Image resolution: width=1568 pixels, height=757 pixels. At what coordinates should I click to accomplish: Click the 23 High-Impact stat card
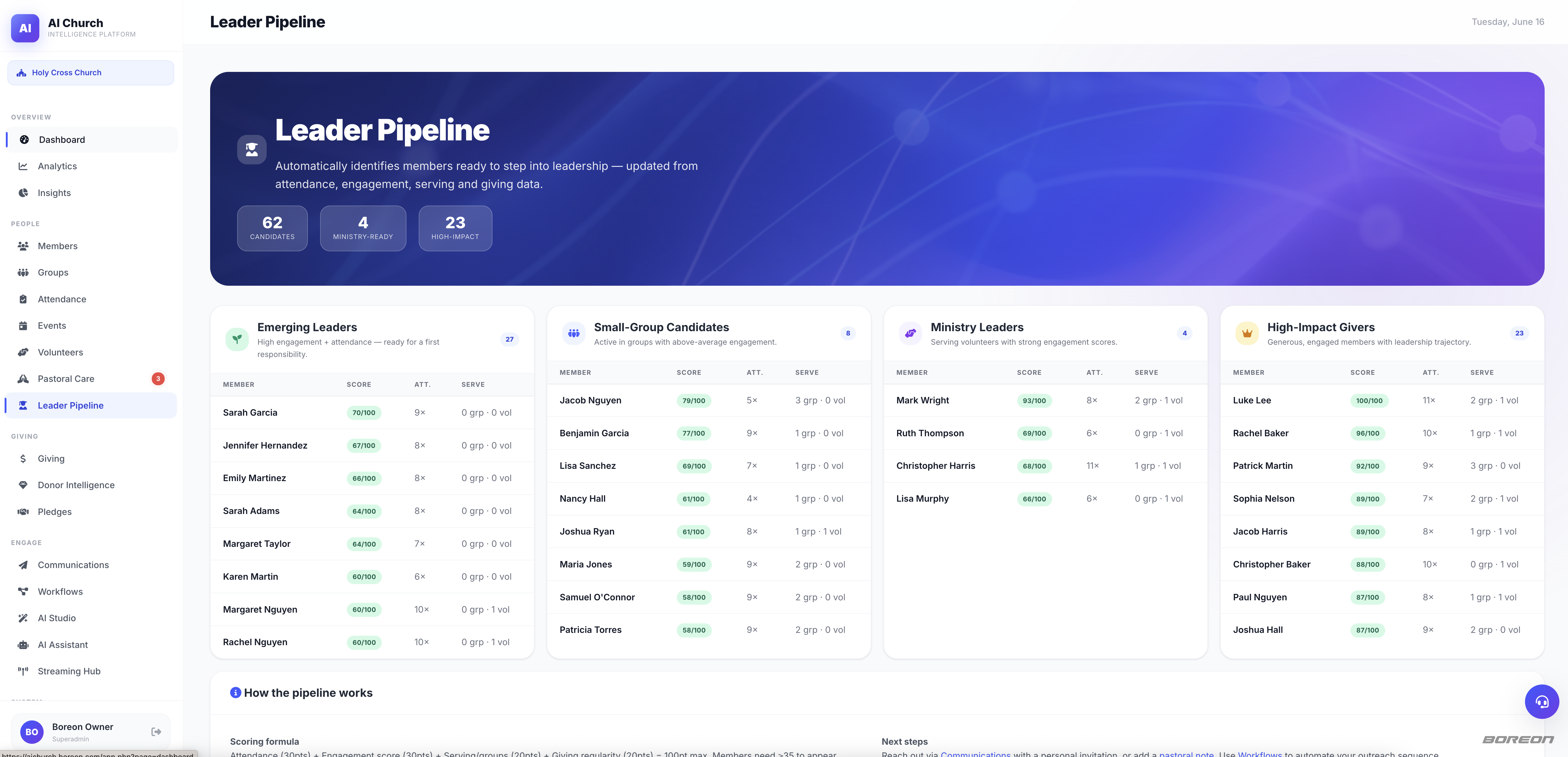(455, 228)
